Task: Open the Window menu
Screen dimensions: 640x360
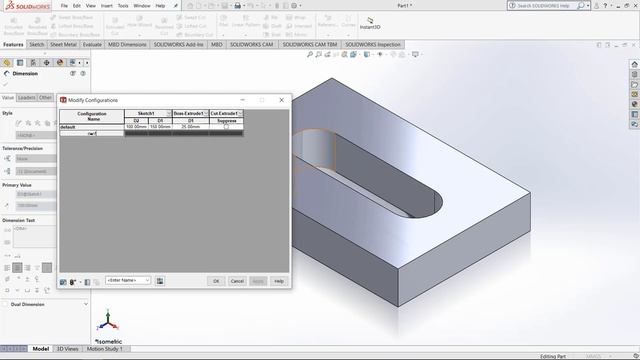Action: [x=142, y=6]
